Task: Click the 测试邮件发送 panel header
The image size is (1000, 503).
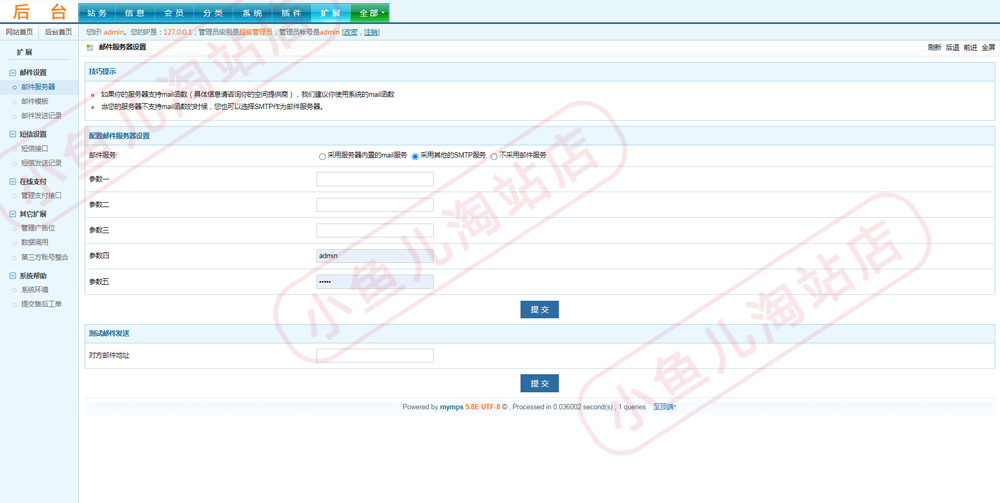Action: 540,333
